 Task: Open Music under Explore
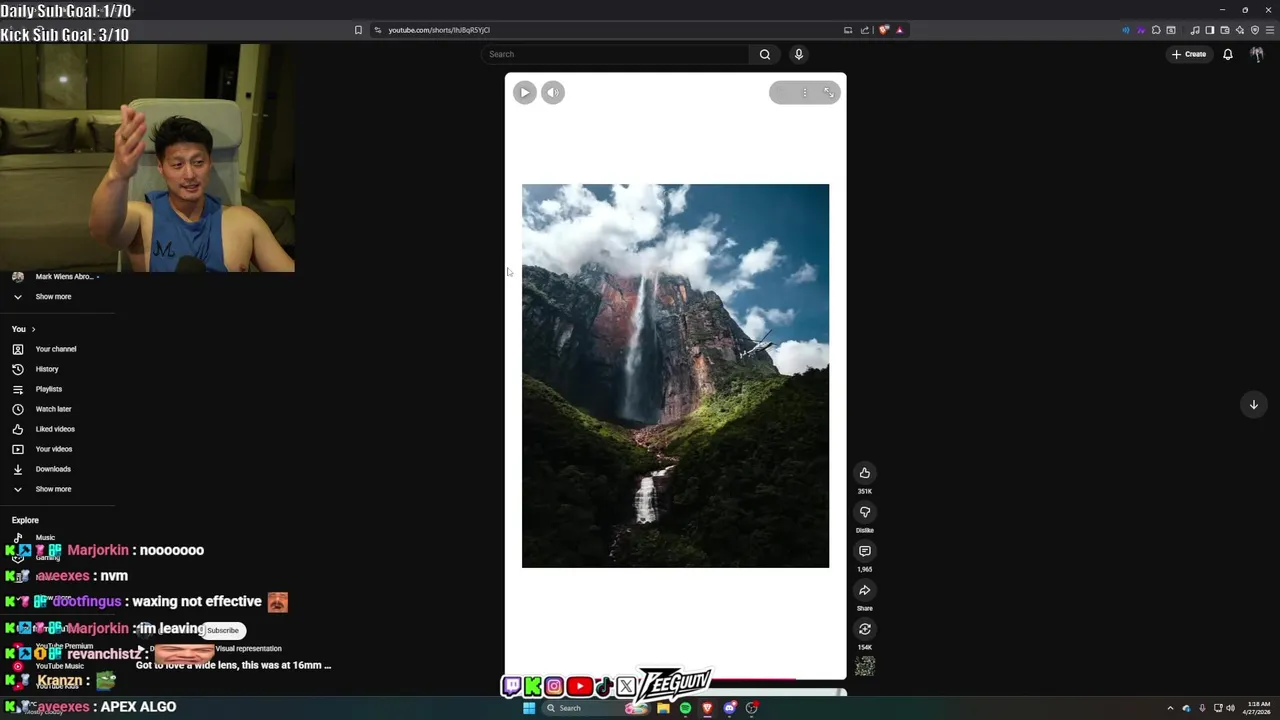[45, 537]
